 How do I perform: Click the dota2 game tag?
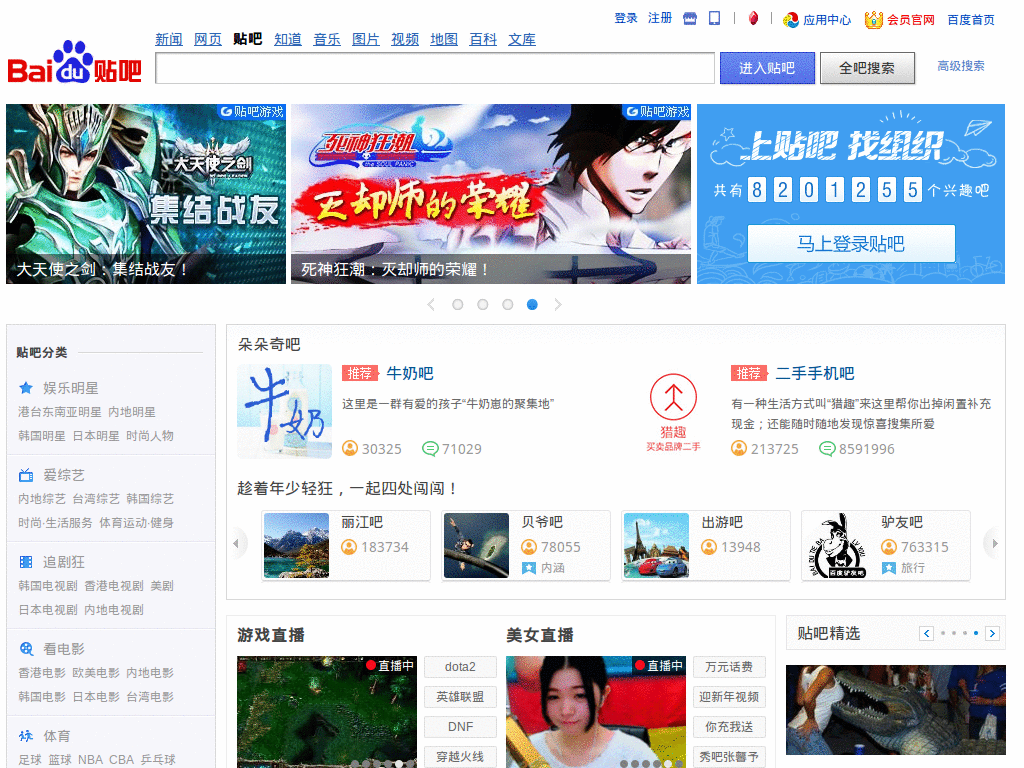[x=460, y=667]
